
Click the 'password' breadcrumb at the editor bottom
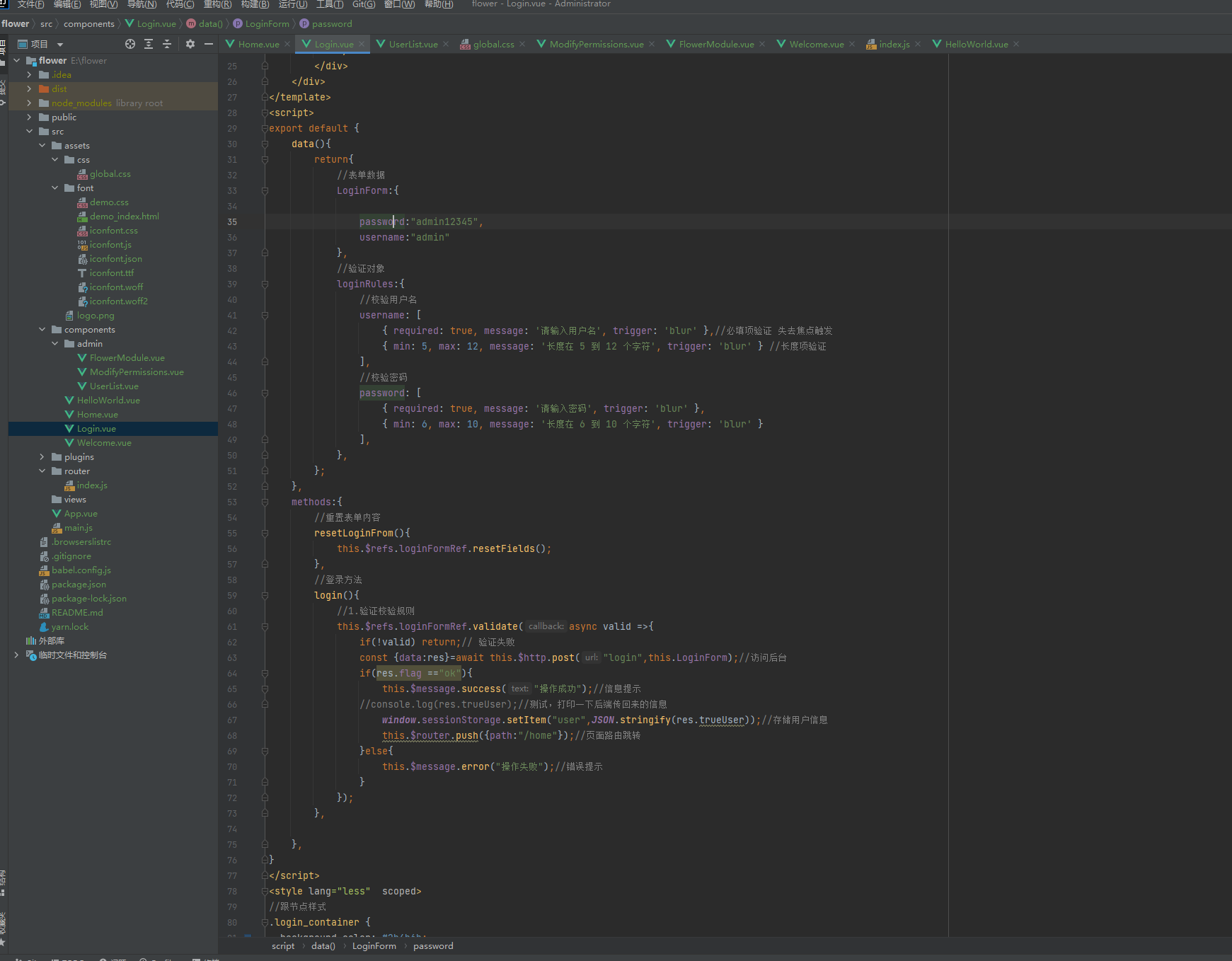pos(433,945)
